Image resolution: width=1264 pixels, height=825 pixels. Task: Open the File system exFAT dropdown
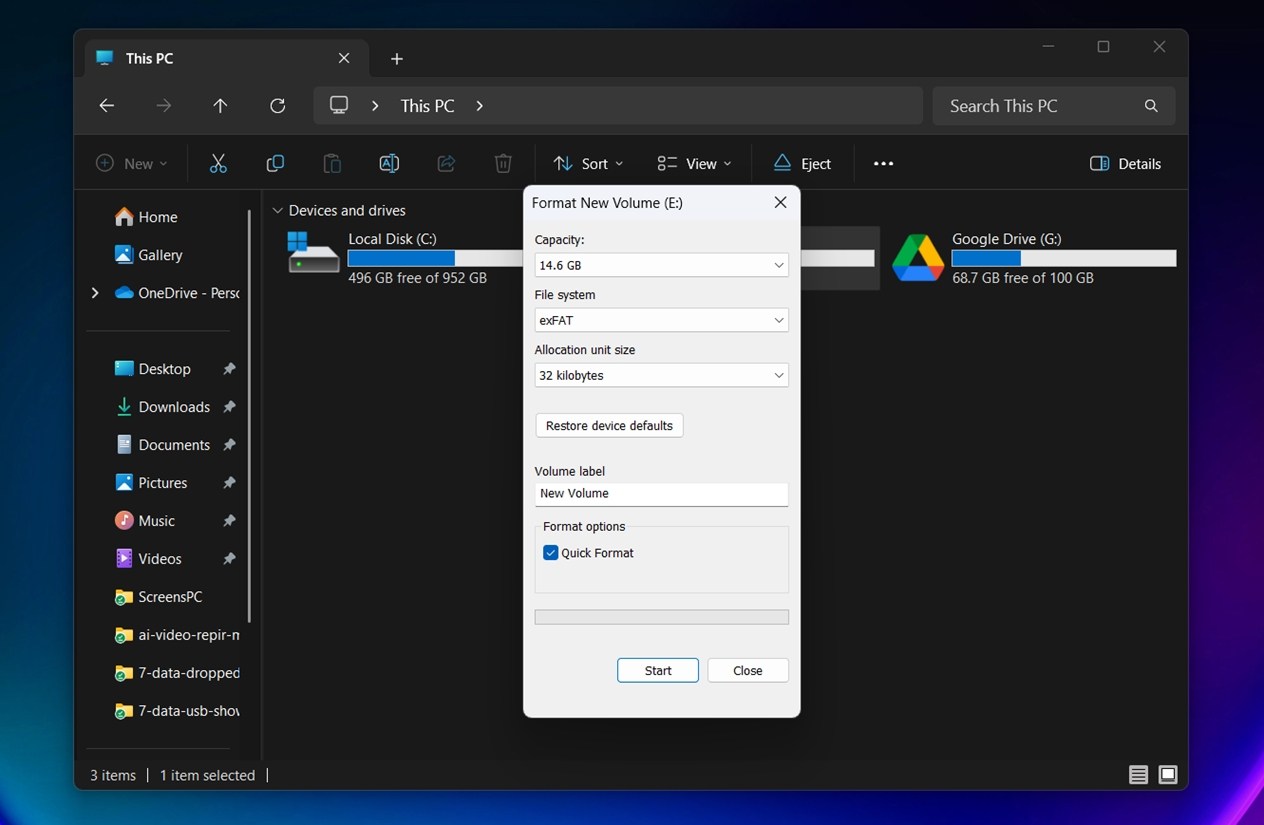click(x=661, y=321)
